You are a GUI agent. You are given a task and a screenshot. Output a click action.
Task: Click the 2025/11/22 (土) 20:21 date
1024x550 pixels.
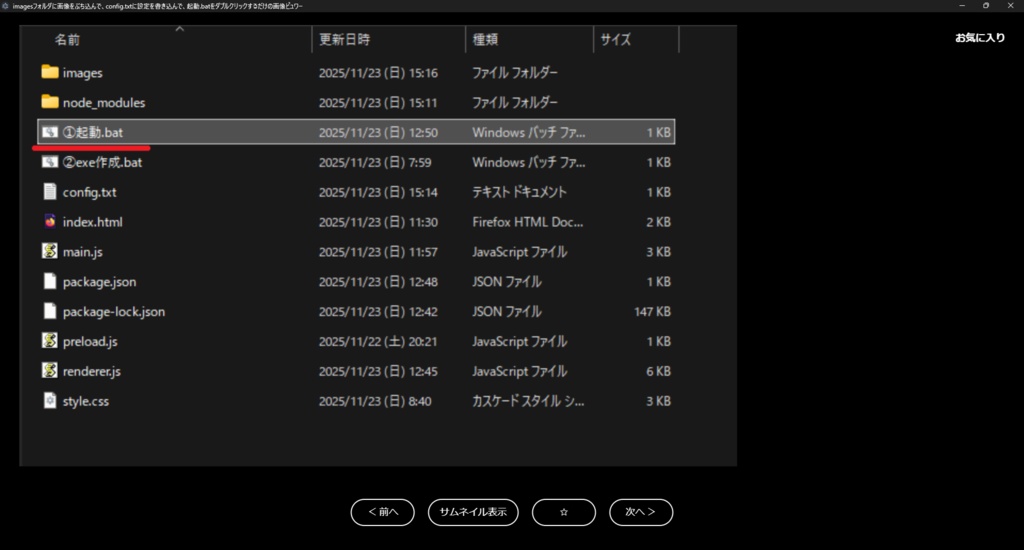point(378,341)
